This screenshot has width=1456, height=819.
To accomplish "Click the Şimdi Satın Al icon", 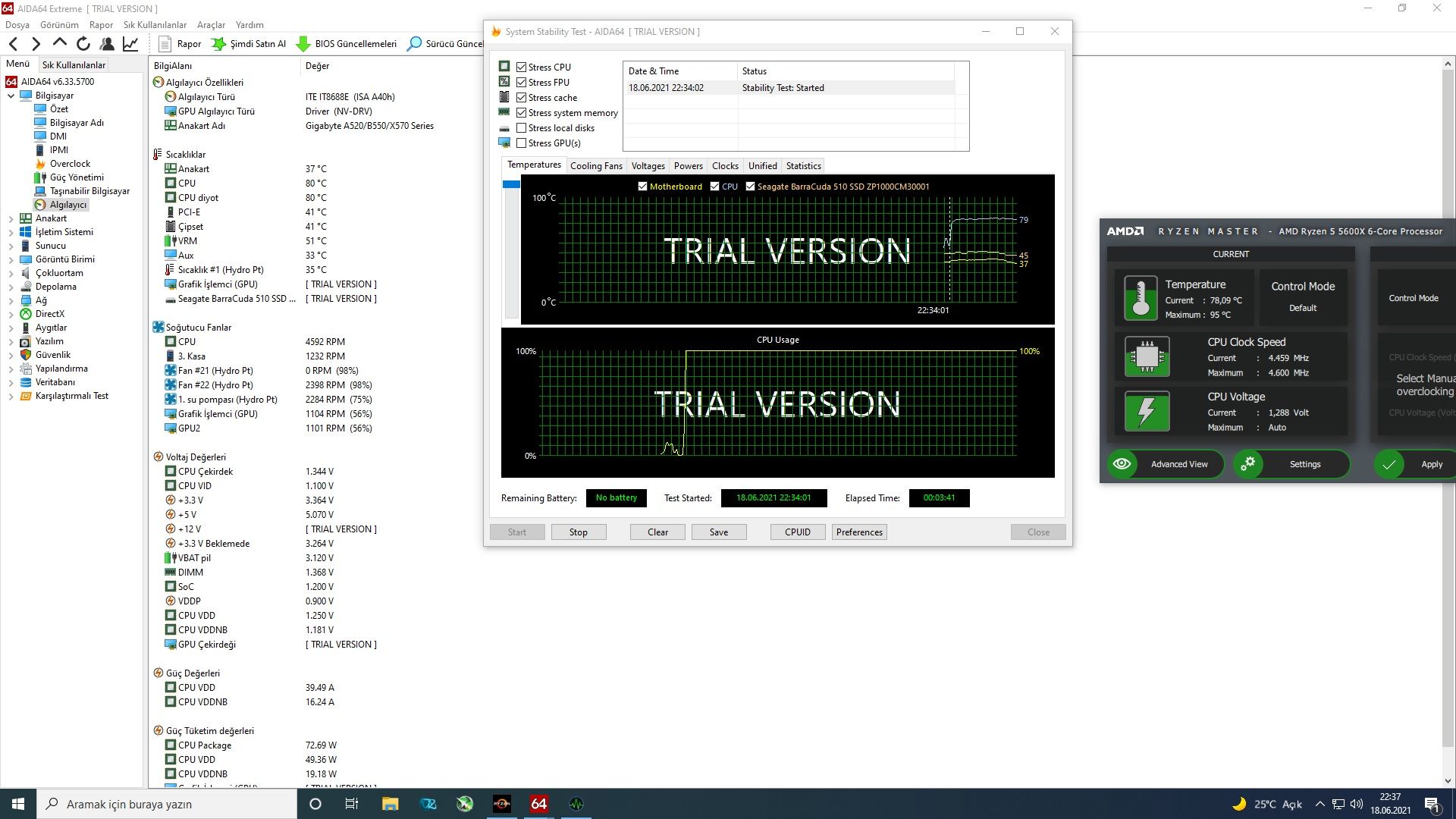I will [218, 44].
